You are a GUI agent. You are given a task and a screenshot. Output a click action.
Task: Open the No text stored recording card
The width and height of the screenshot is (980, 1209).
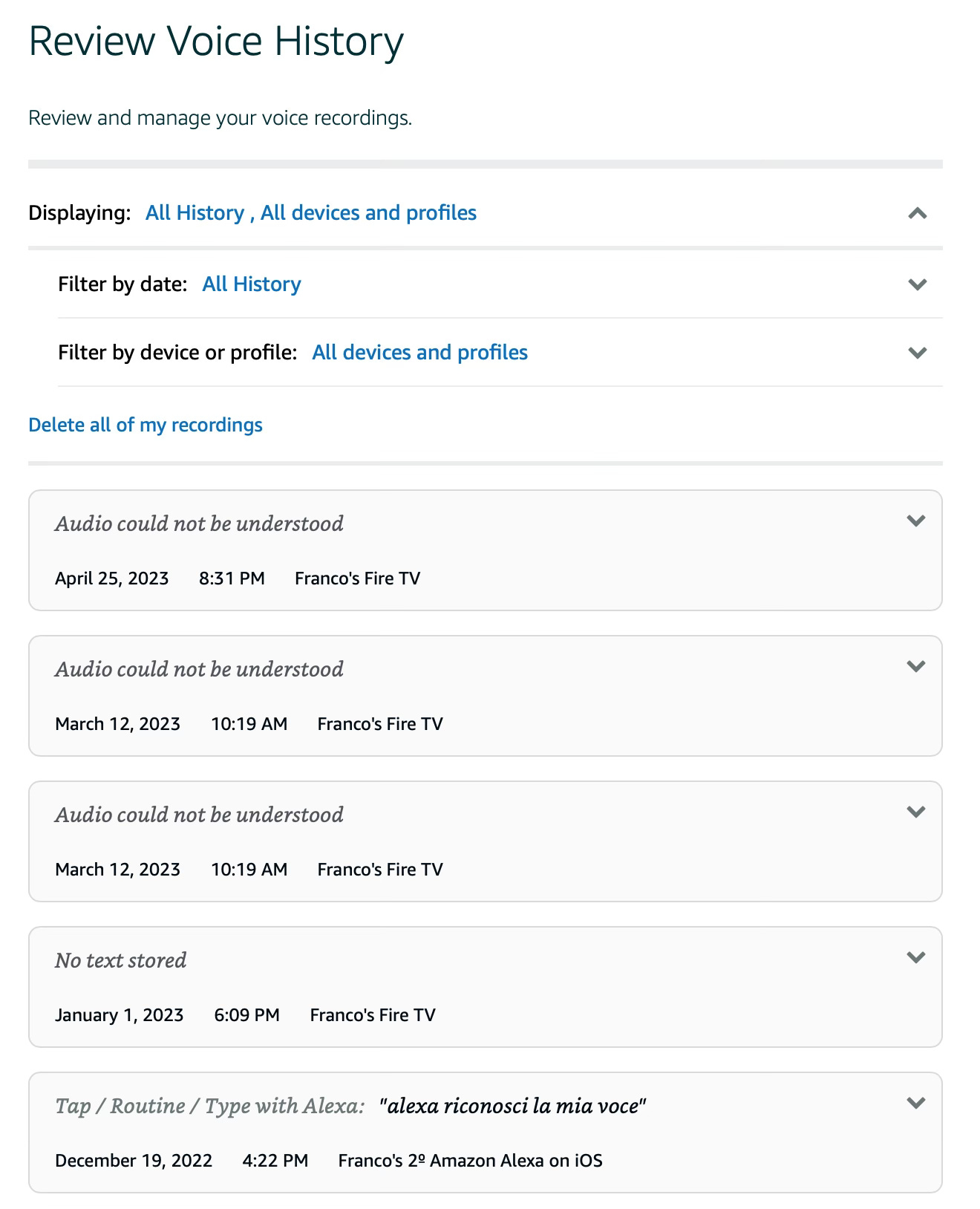point(486,987)
